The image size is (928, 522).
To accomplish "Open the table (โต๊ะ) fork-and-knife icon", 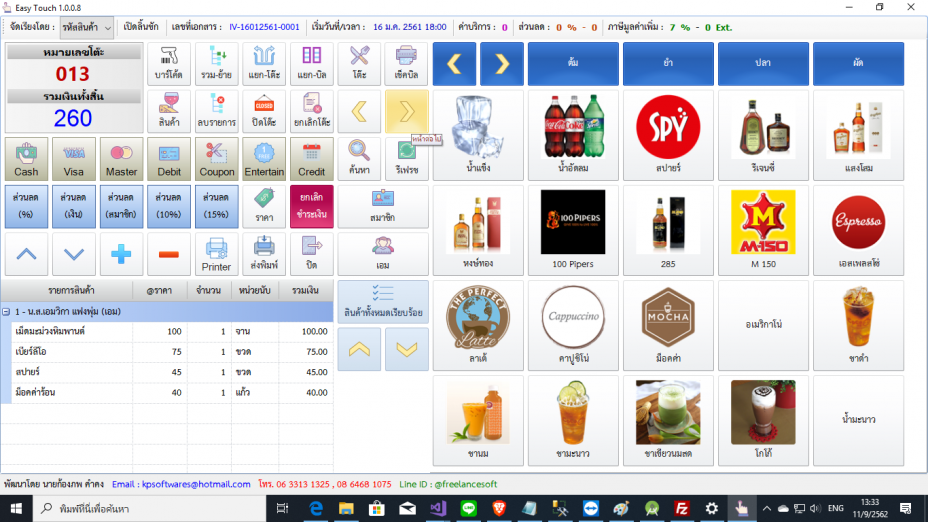I will [x=359, y=64].
